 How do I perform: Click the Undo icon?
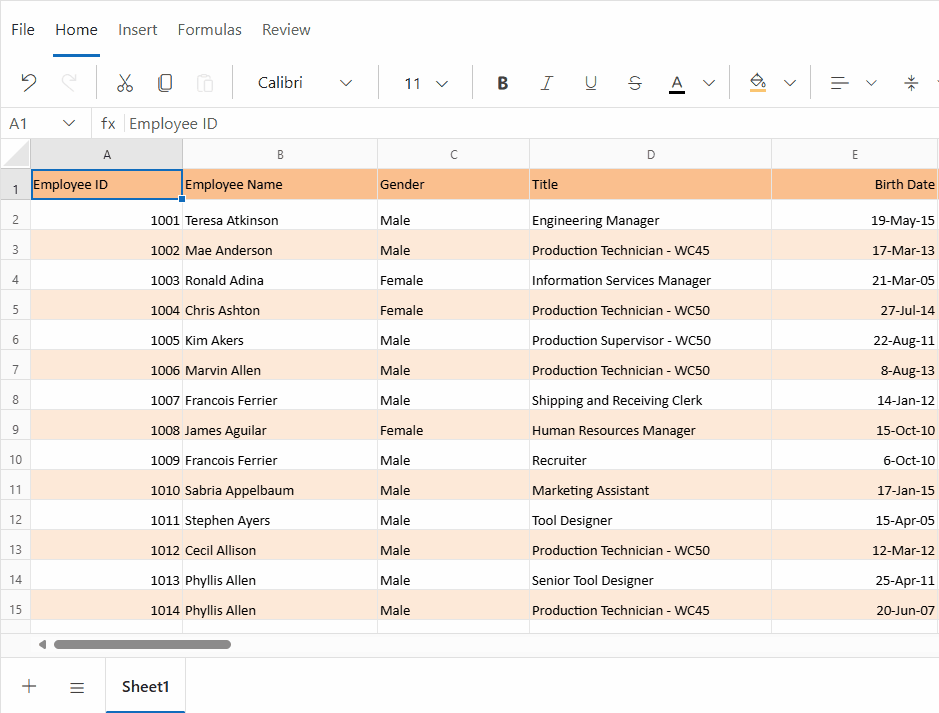tap(29, 83)
